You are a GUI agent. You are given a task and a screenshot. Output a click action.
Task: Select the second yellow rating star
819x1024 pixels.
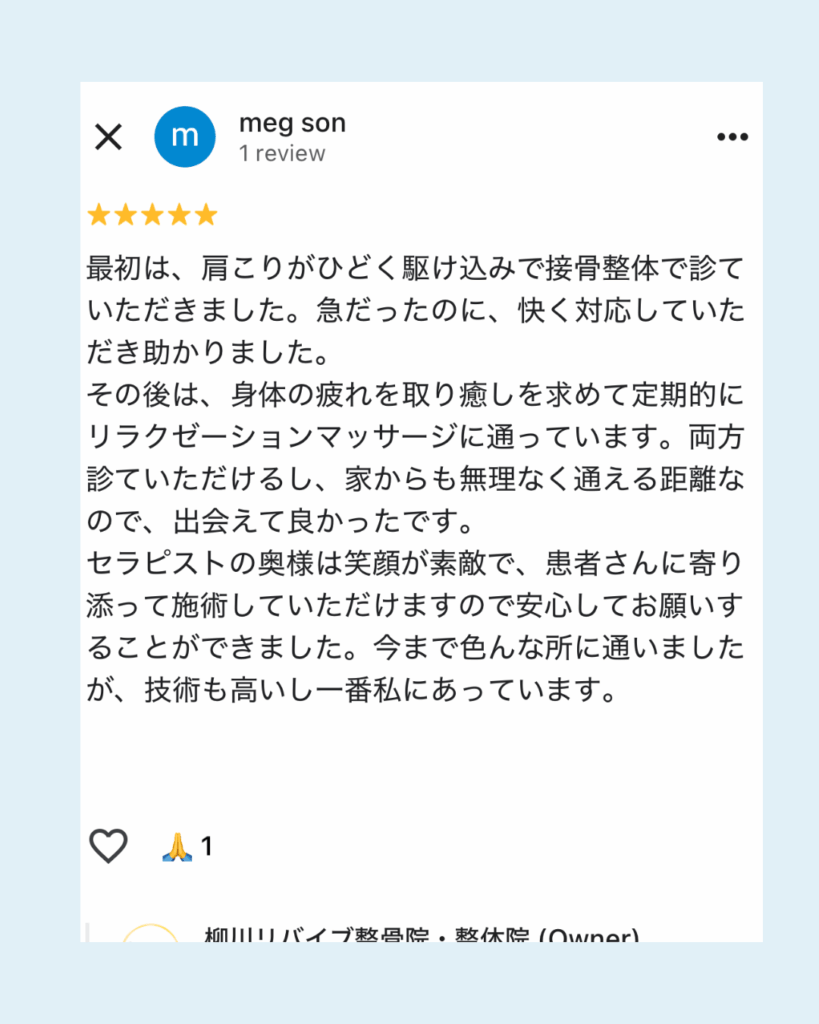click(x=126, y=214)
